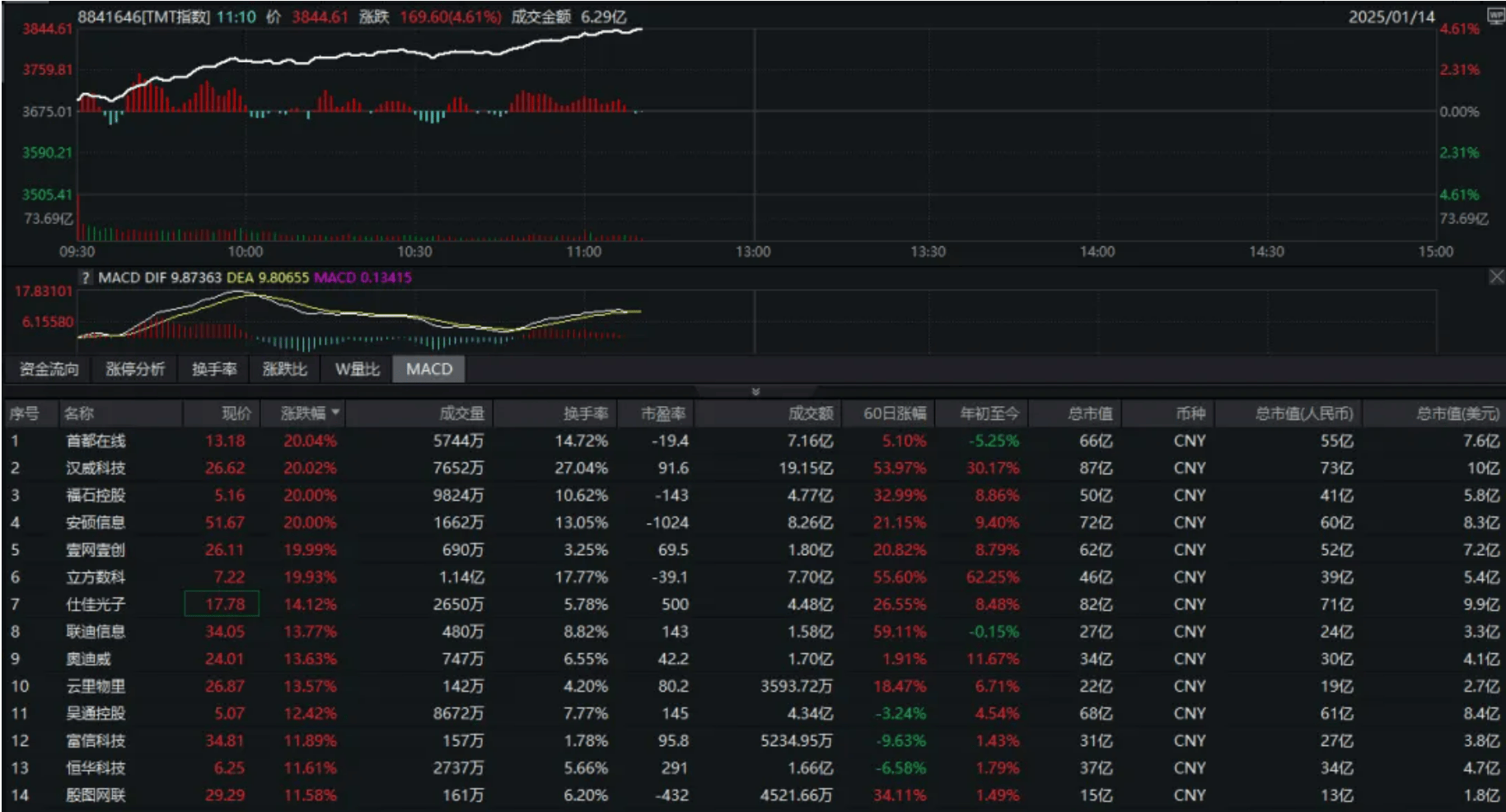
Task: Close the MACD indicator panel
Action: [x=1496, y=277]
